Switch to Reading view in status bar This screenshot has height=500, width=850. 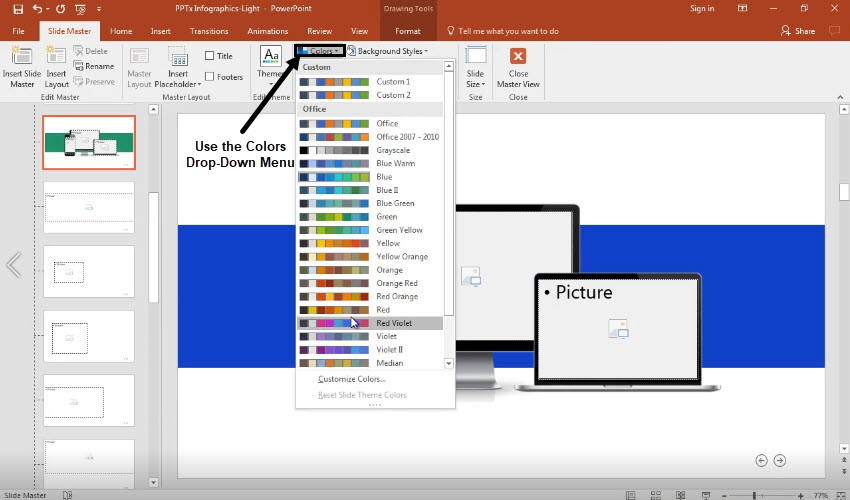click(x=681, y=495)
